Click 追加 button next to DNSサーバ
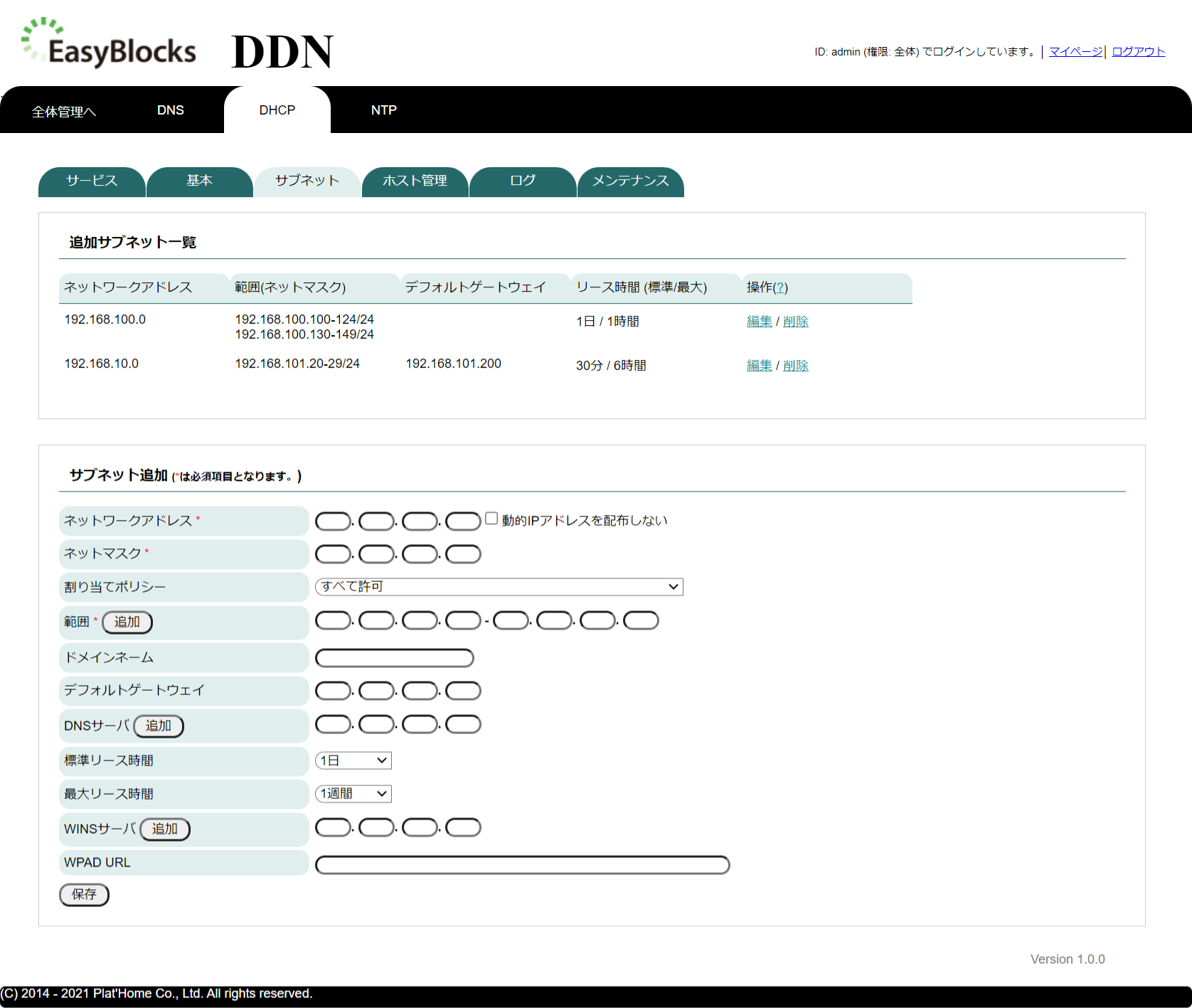 click(159, 726)
